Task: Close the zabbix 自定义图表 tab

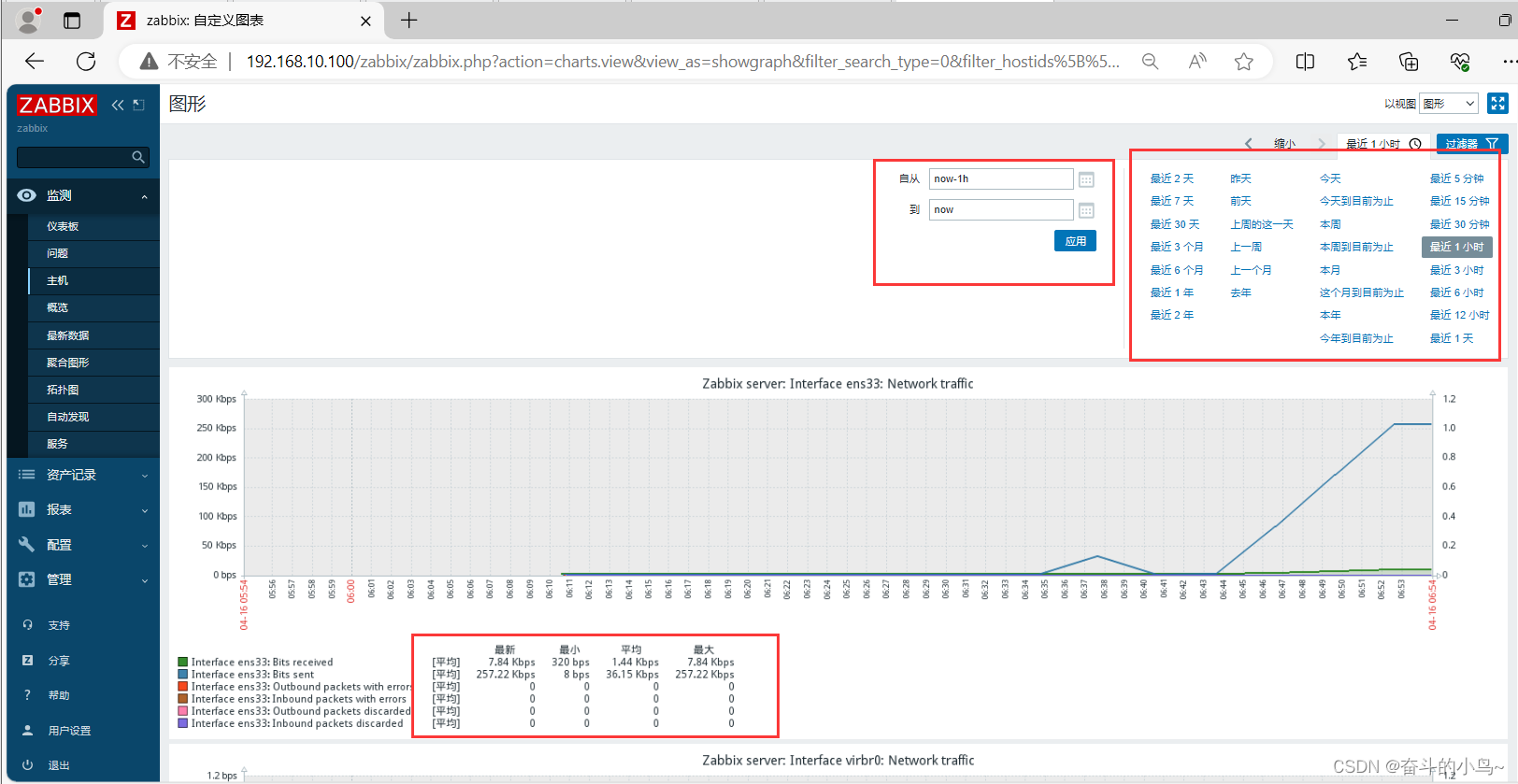Action: pos(365,21)
